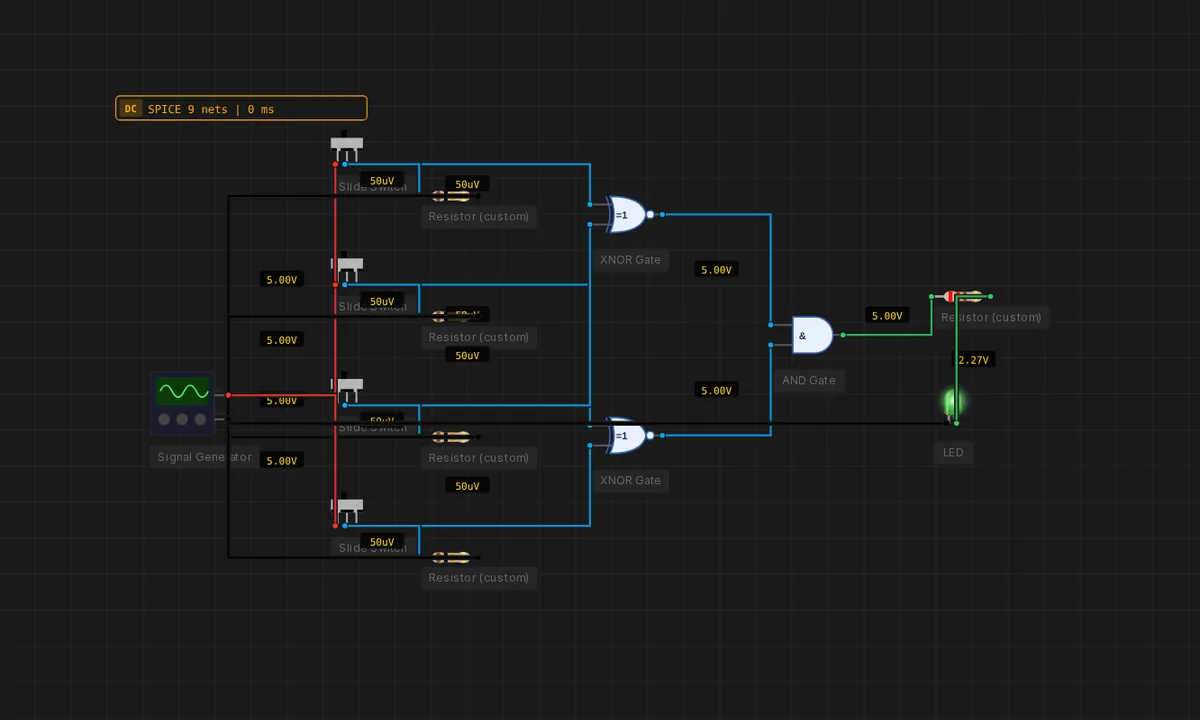Click the 5.00V readout at the AND gate output
This screenshot has width=1200, height=720.
click(887, 315)
